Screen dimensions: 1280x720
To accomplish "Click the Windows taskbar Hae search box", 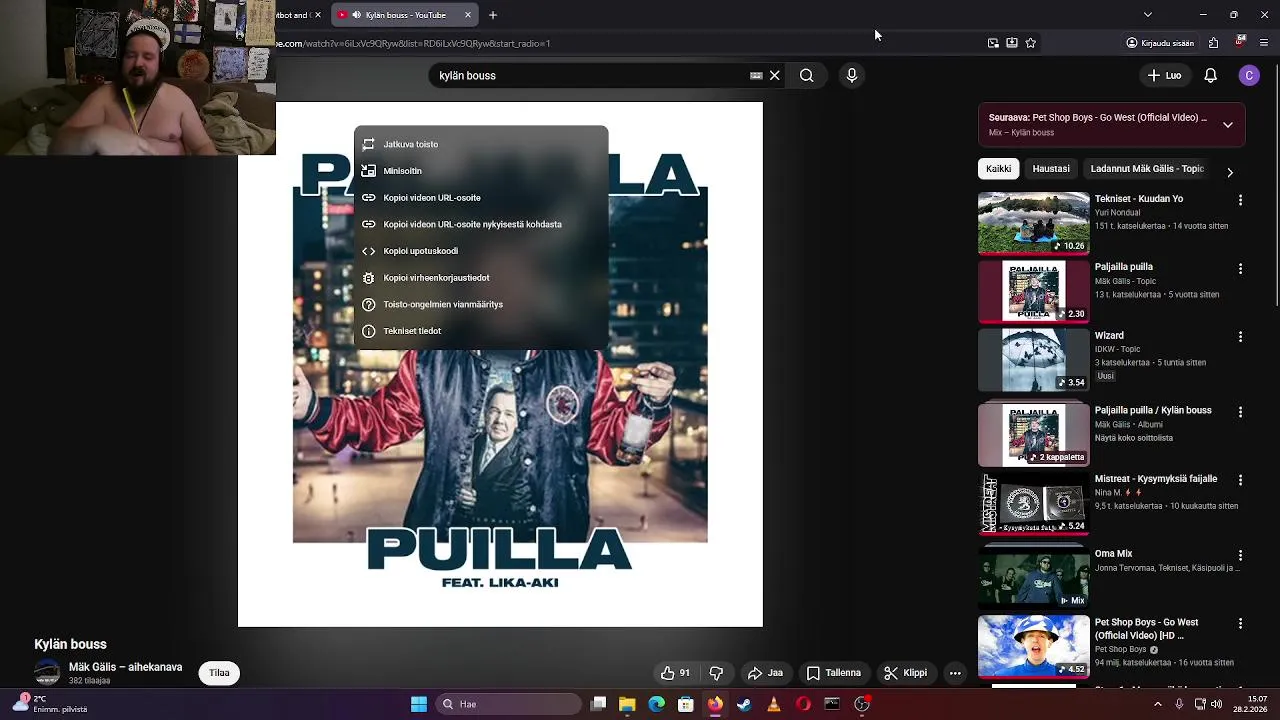I will coord(509,704).
